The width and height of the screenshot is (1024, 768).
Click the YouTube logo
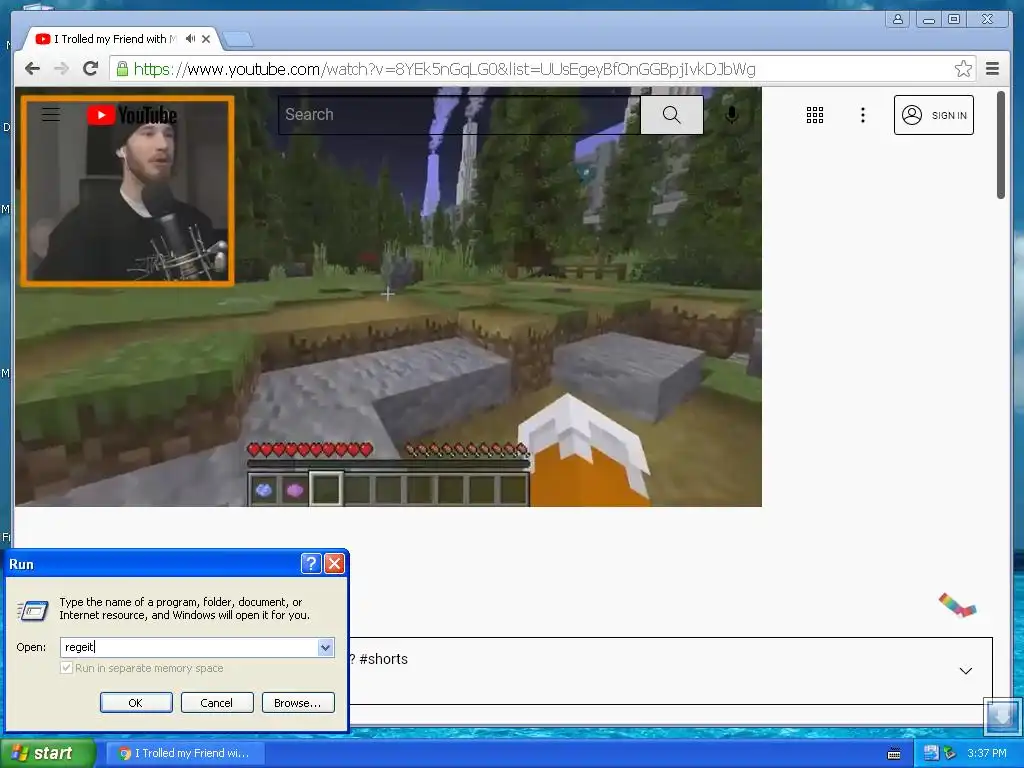[132, 116]
